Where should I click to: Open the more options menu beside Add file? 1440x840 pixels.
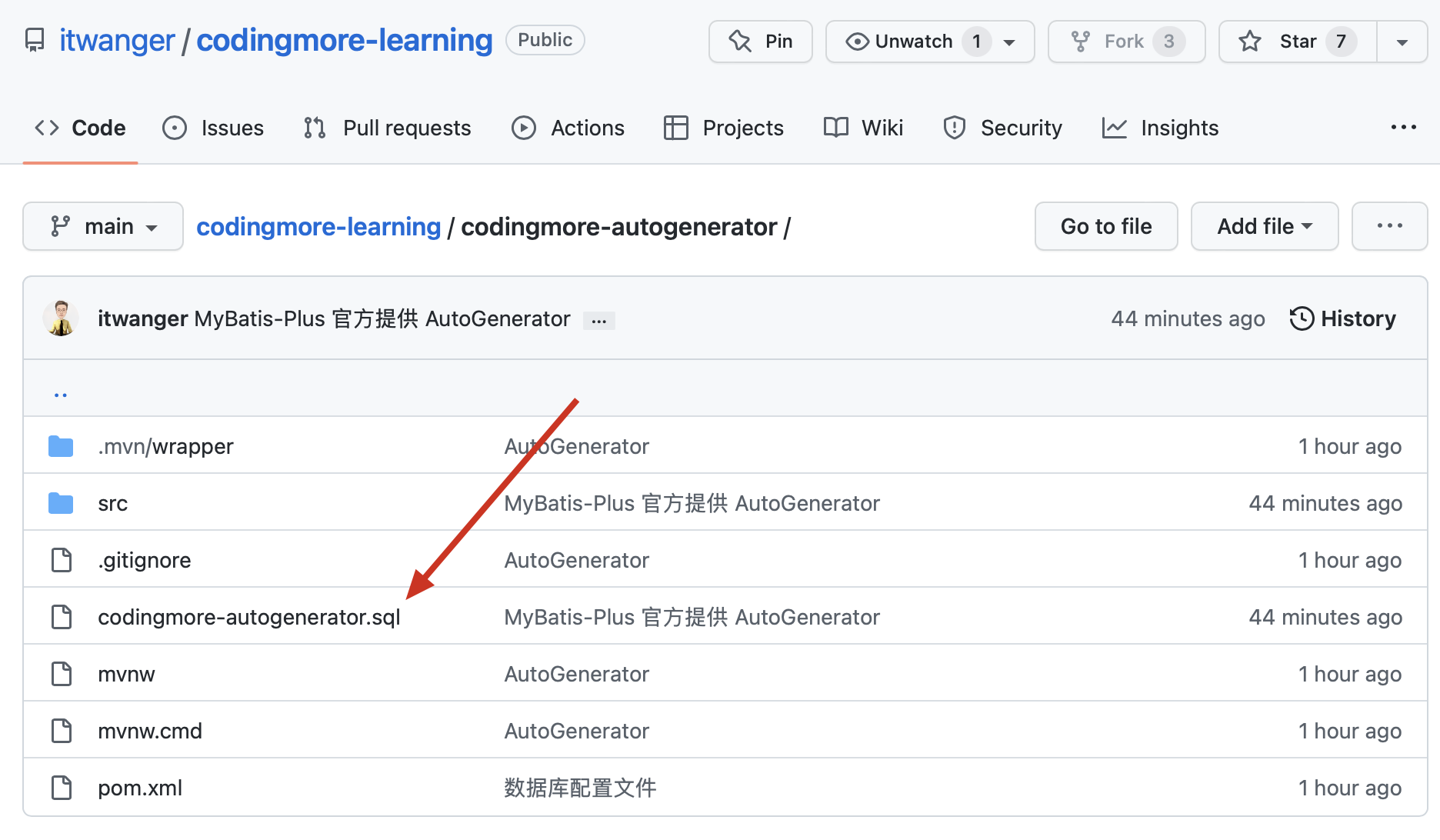[x=1388, y=226]
